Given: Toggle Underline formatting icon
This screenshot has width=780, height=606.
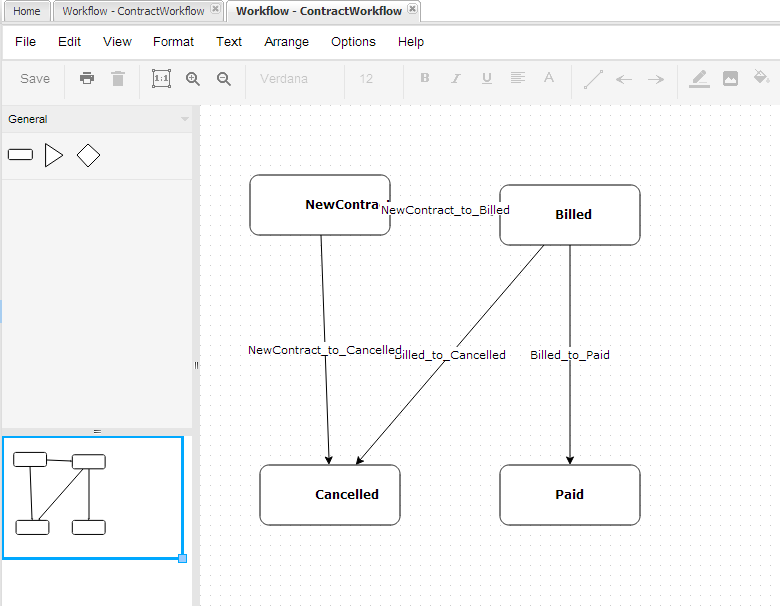Looking at the screenshot, I should tap(487, 78).
